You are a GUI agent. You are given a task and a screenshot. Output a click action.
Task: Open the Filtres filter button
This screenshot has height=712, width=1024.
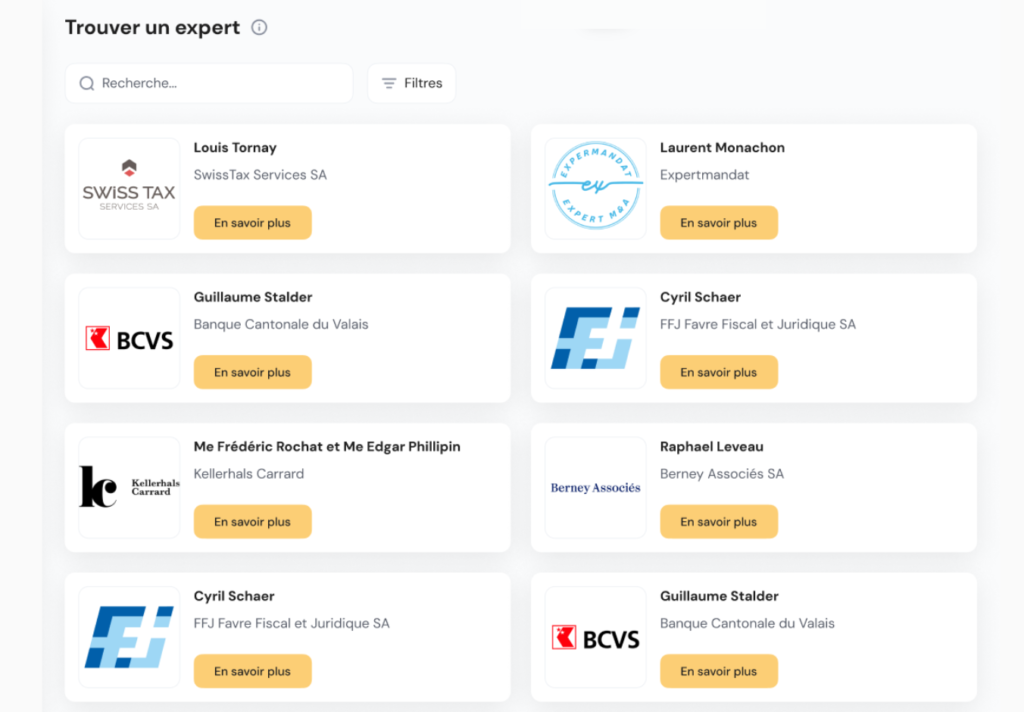click(x=411, y=84)
